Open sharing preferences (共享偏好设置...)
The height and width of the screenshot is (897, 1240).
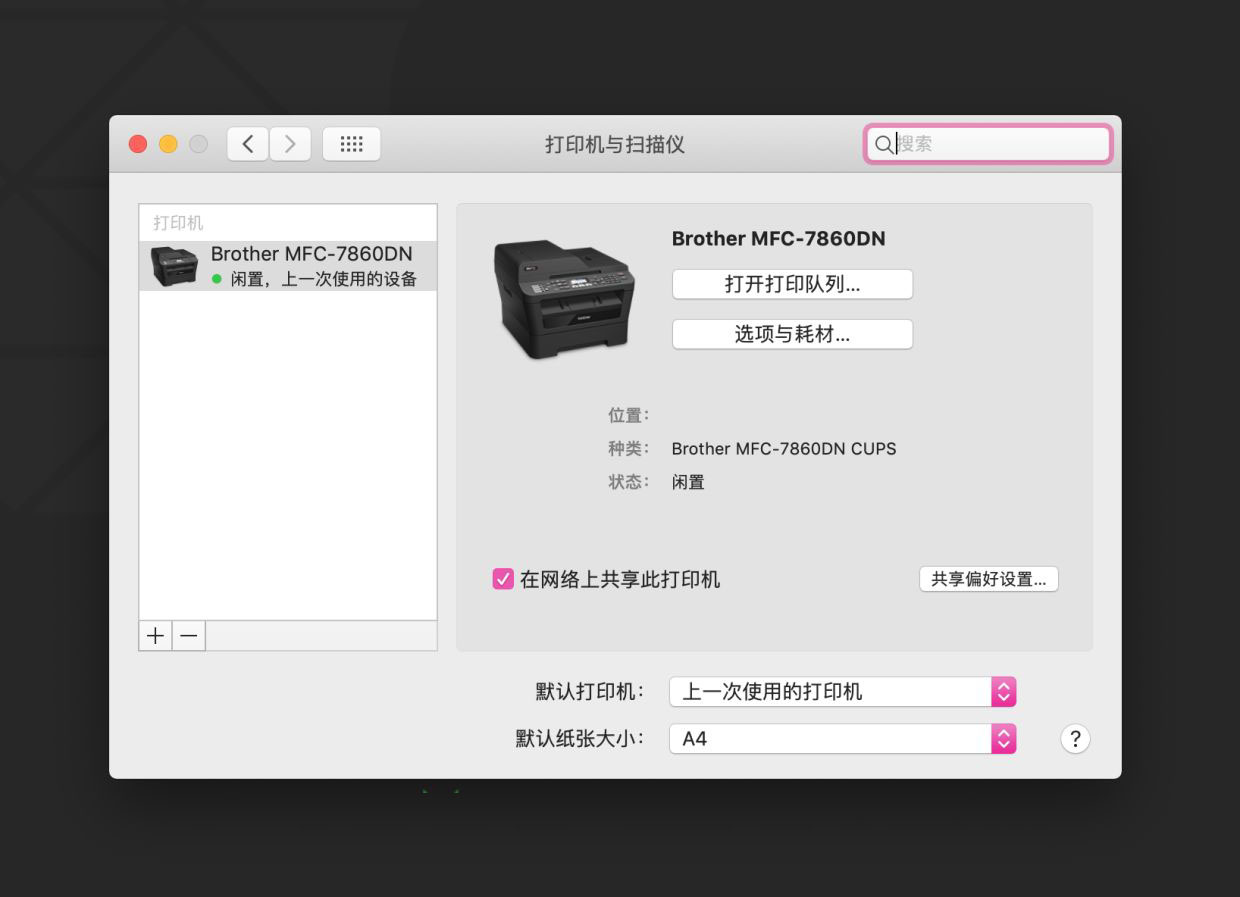click(988, 579)
